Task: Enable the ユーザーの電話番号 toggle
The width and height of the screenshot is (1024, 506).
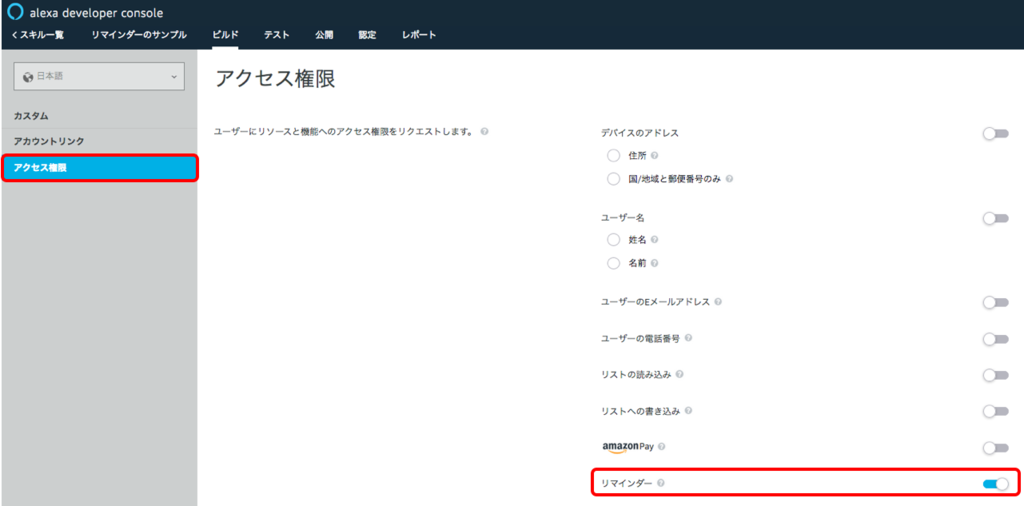Action: 996,339
